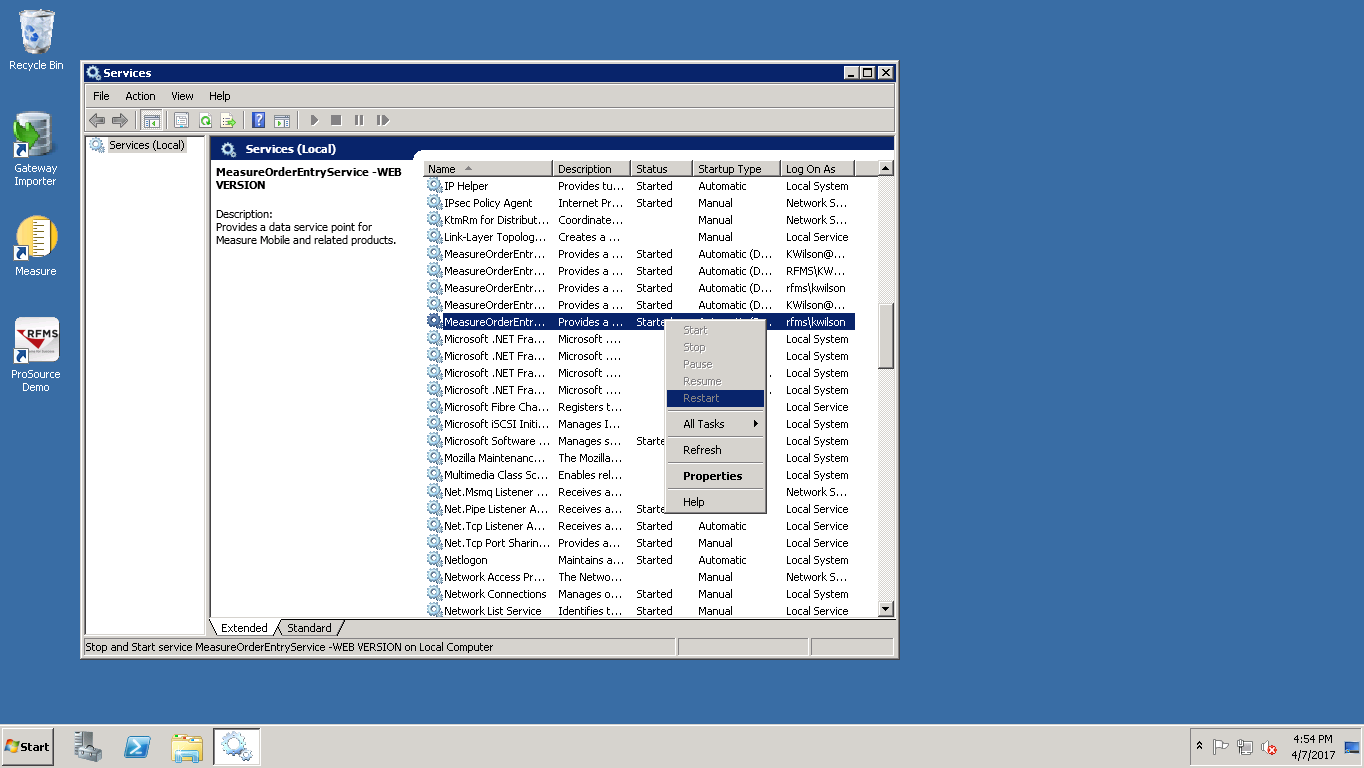Screen dimensions: 1364x768
Task: Select the Recycle Bin desktop icon
Action: [x=36, y=41]
